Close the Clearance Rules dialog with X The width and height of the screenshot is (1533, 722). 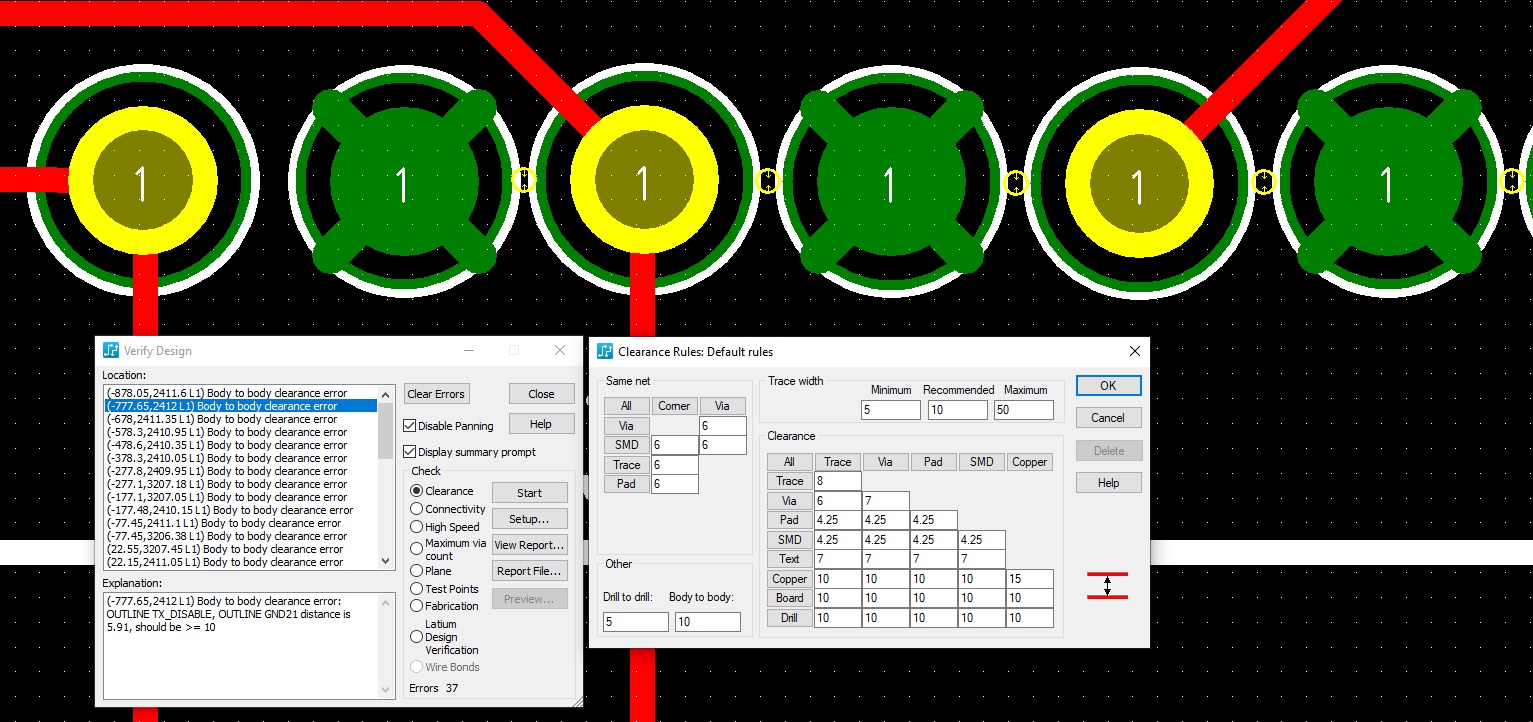click(1134, 352)
